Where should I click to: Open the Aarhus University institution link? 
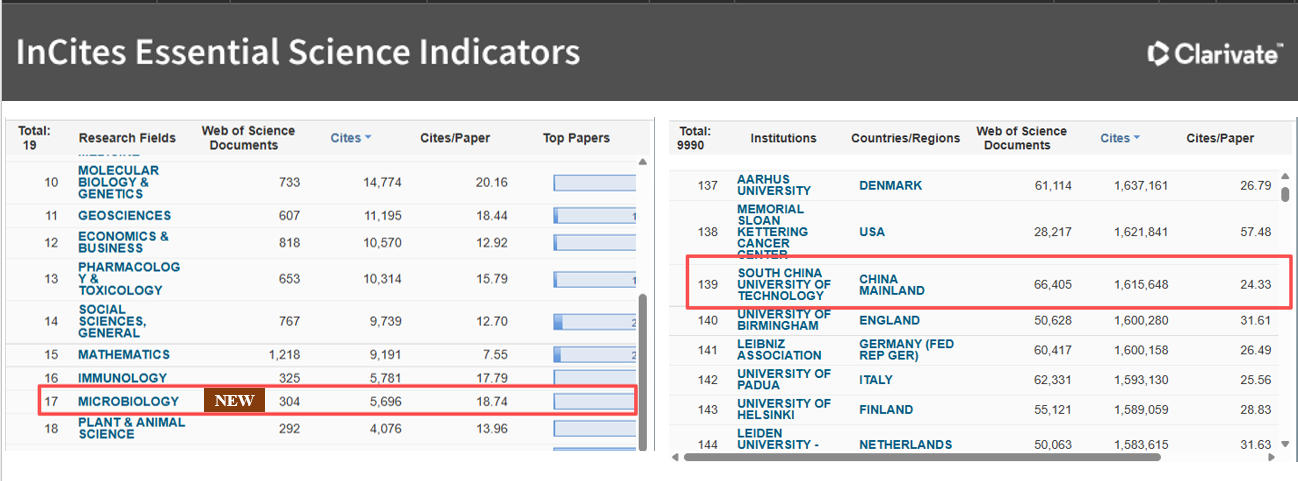pos(773,185)
